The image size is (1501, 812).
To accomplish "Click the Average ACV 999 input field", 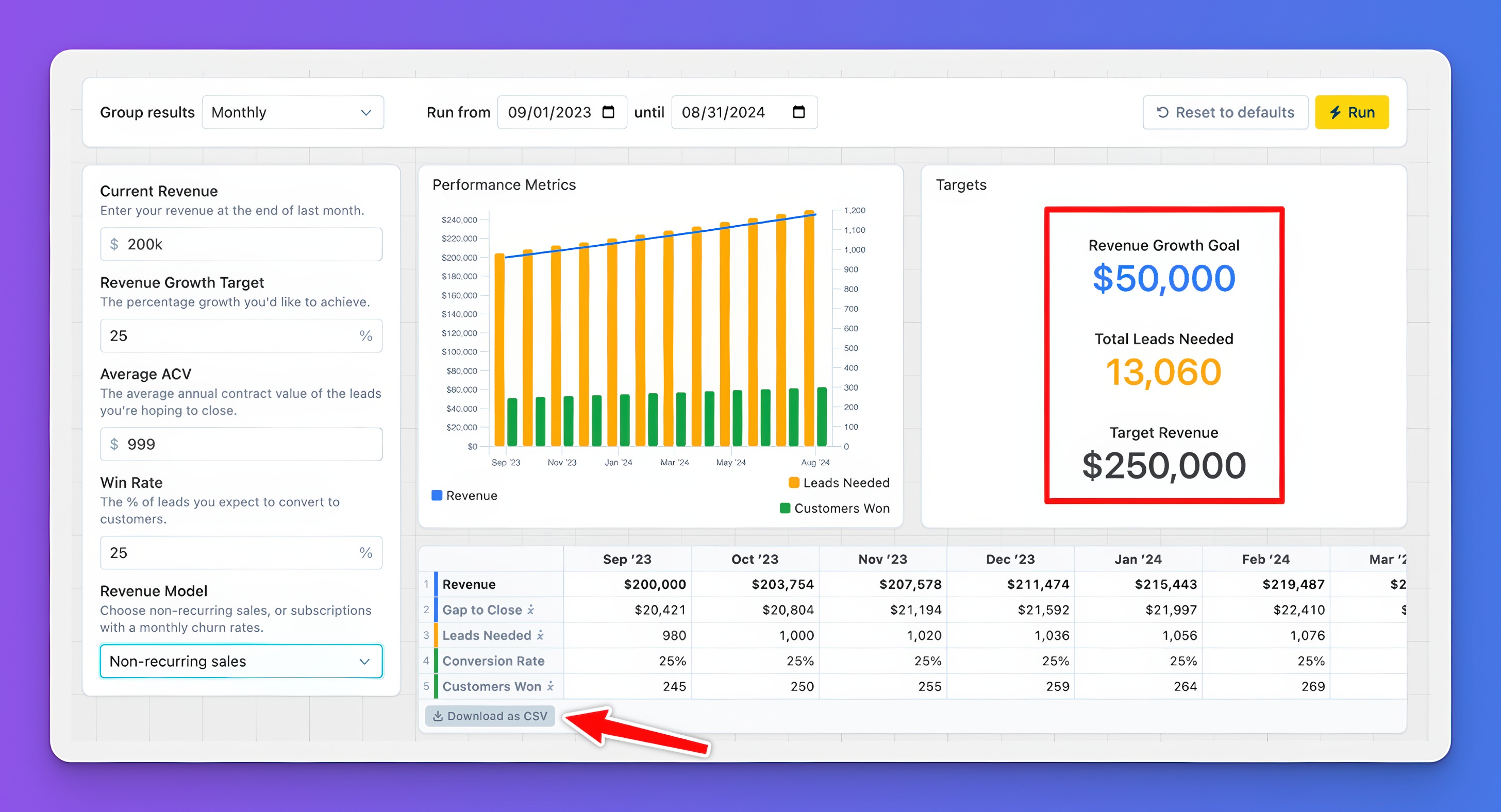I will coord(241,445).
